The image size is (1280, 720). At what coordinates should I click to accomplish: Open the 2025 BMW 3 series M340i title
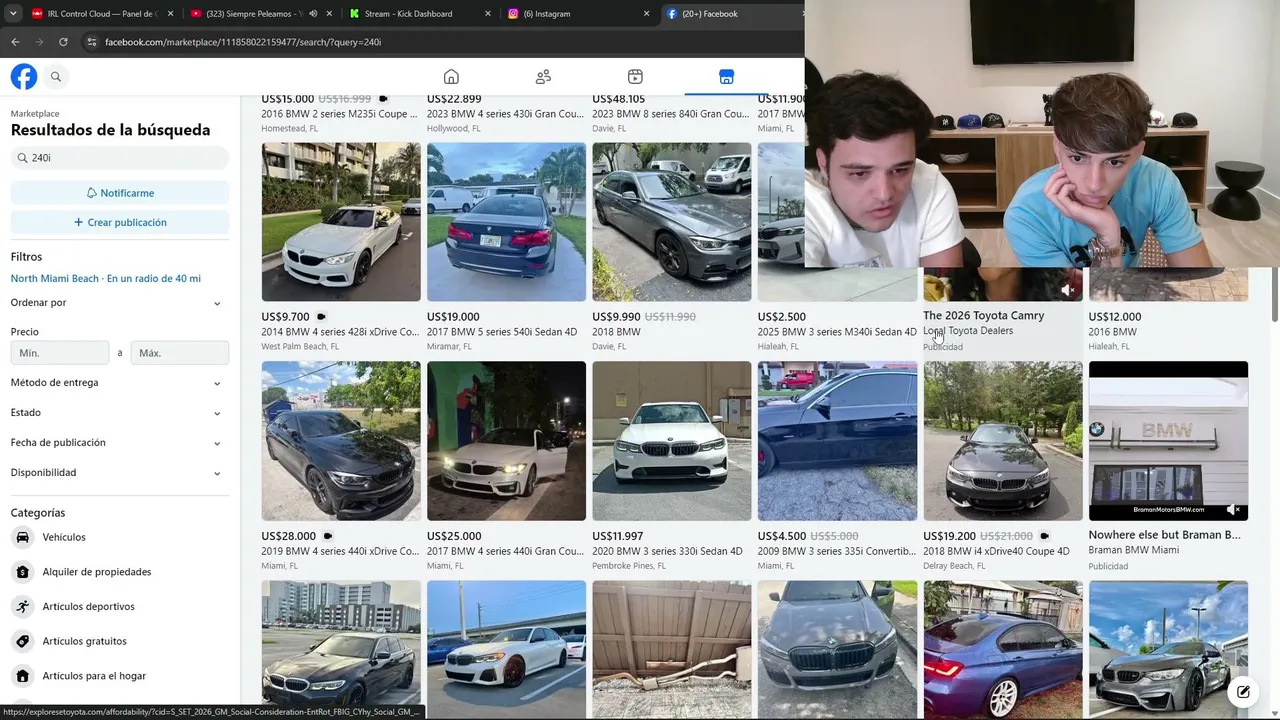pyautogui.click(x=837, y=332)
